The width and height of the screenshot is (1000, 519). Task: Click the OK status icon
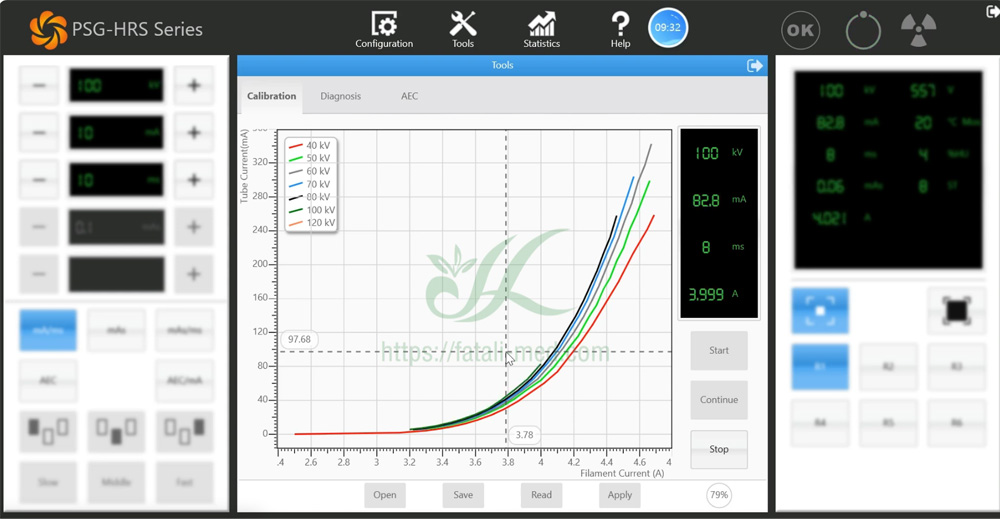pos(800,30)
